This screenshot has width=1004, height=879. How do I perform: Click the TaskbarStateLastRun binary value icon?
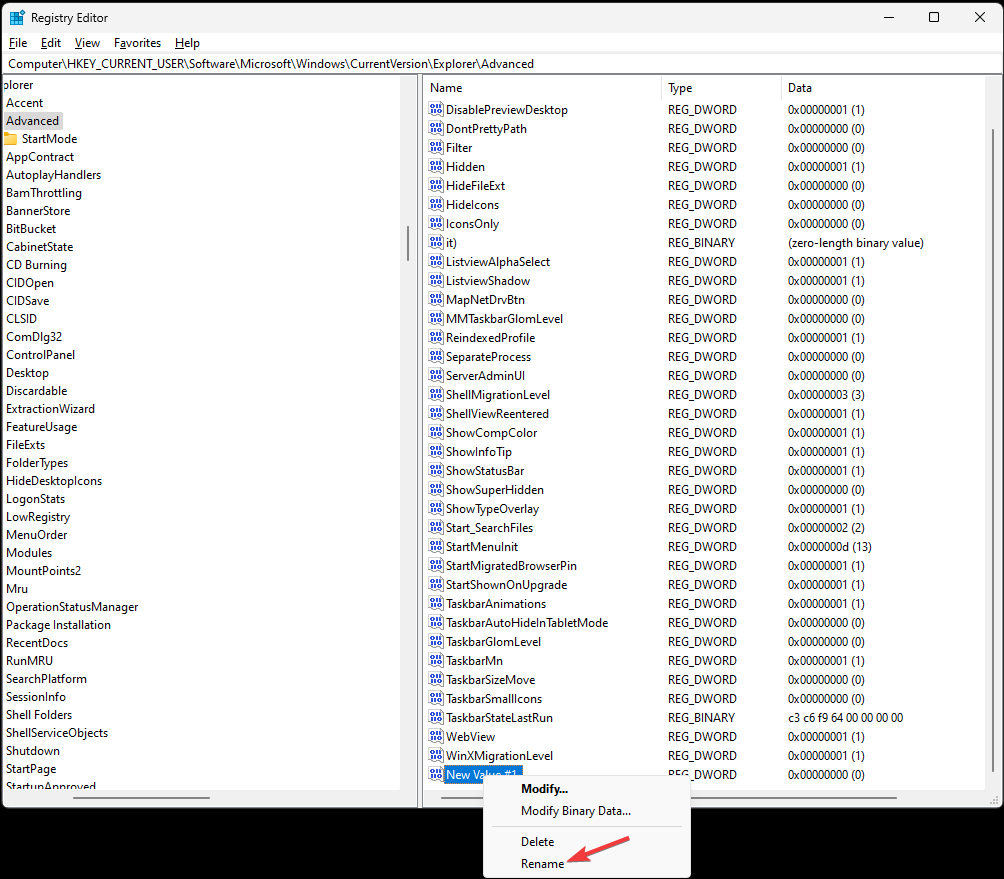point(436,717)
